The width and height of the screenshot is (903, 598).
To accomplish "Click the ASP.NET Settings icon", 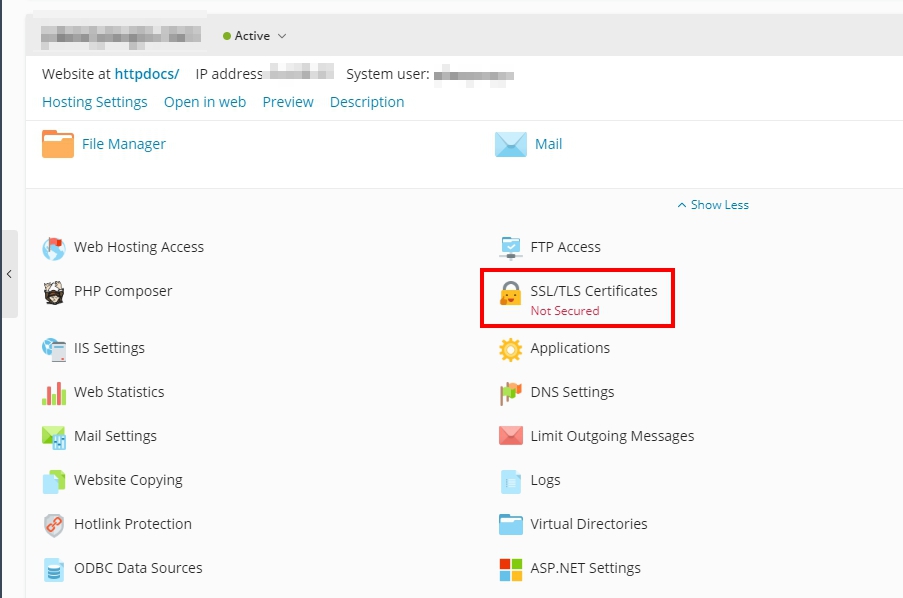I will pyautogui.click(x=511, y=569).
